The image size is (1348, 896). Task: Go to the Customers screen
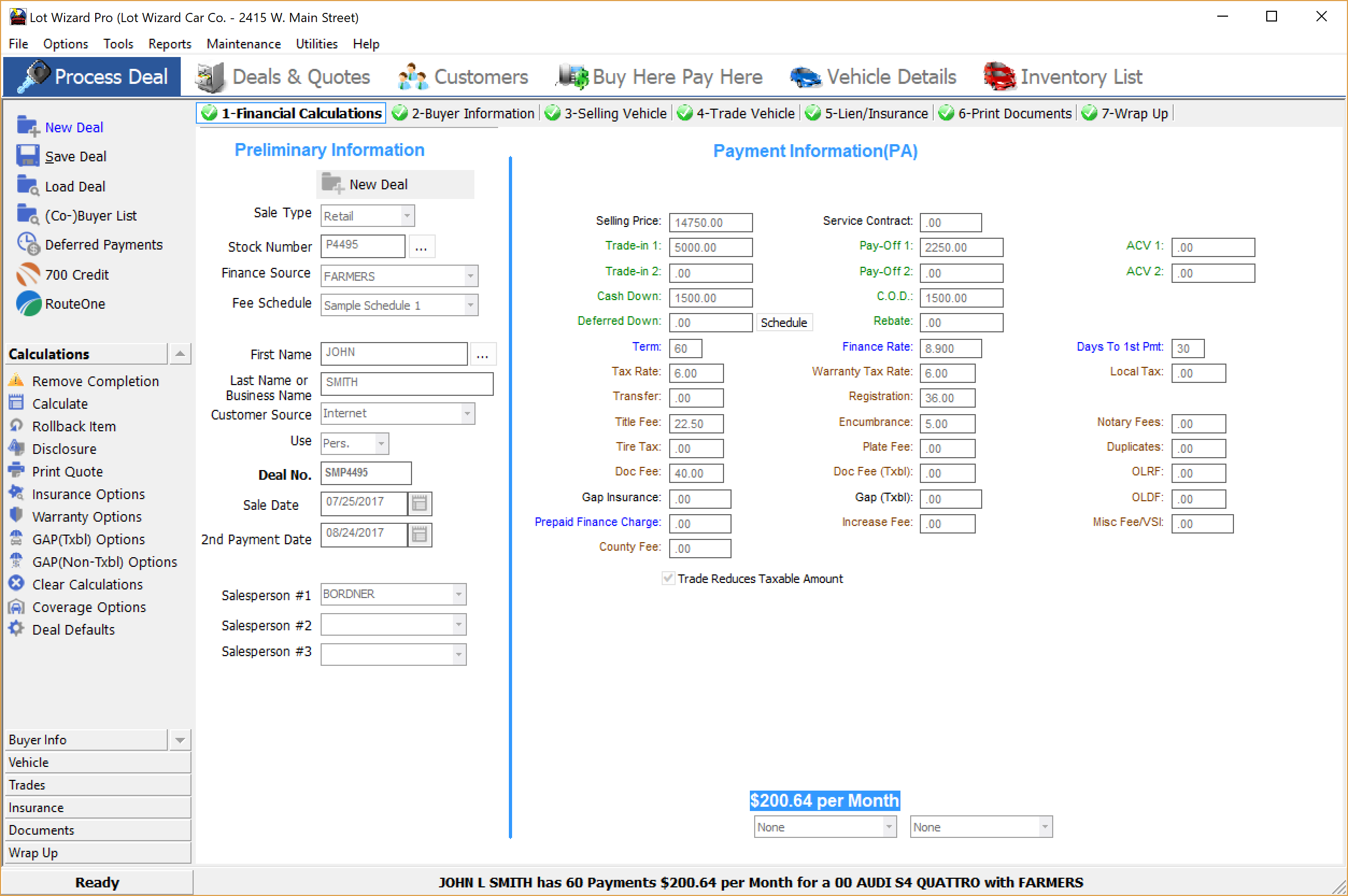click(479, 76)
